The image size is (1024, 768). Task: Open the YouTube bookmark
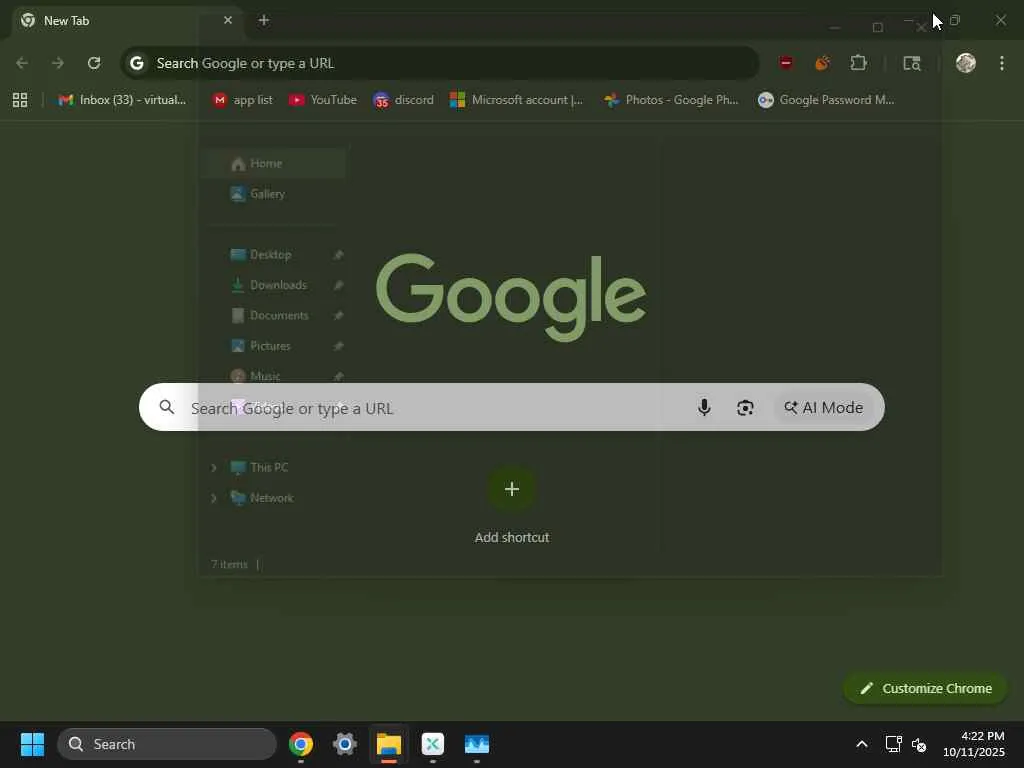[x=323, y=100]
